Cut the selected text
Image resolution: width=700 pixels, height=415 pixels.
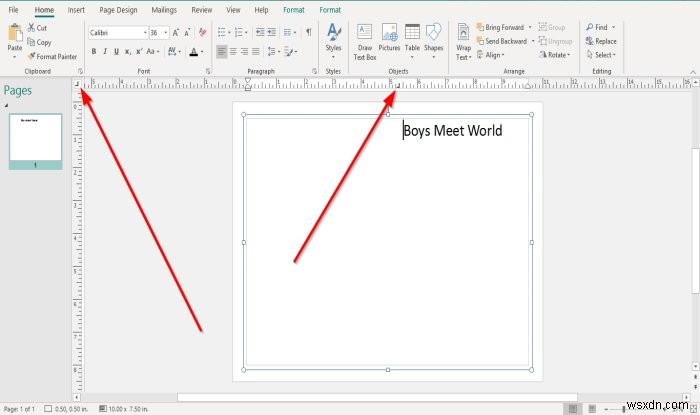pos(37,28)
